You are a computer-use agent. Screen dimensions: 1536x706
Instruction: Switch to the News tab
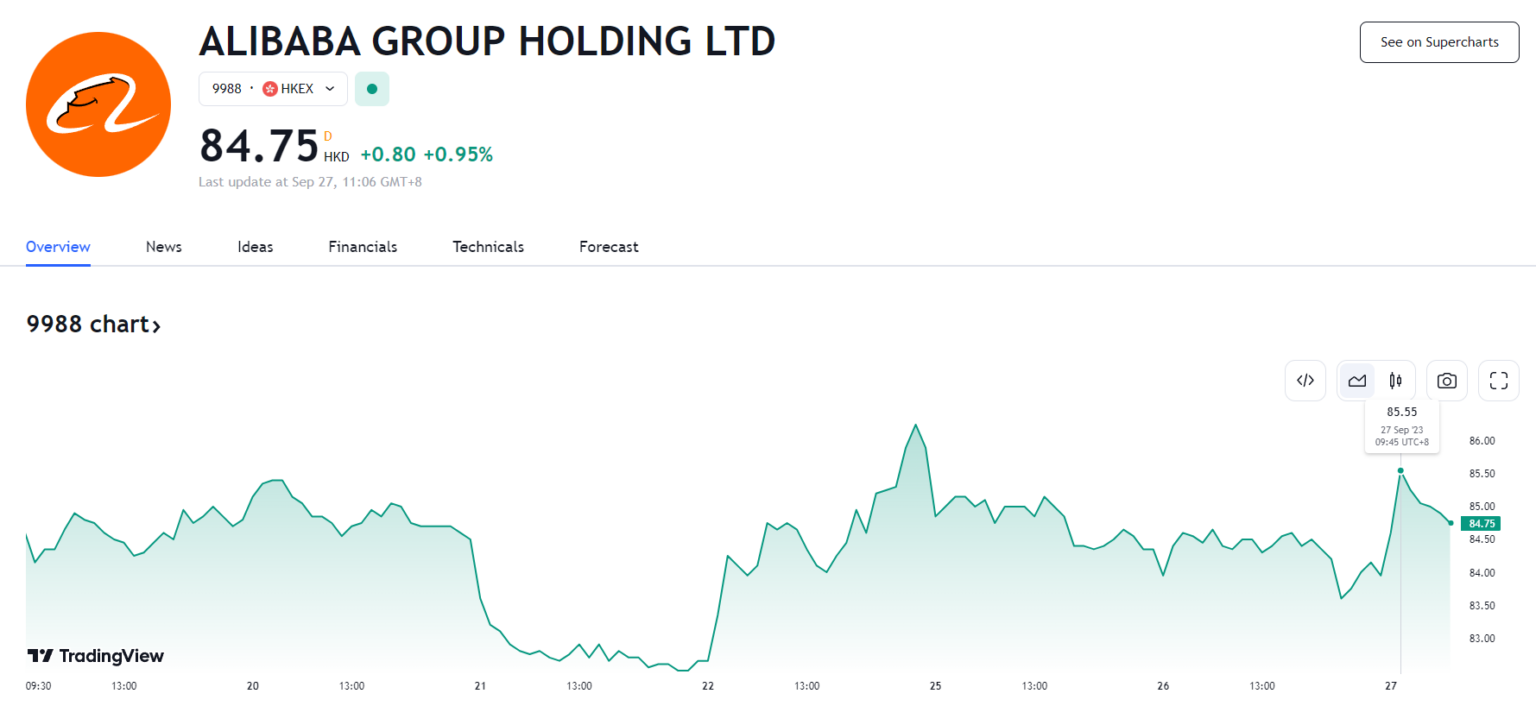click(x=164, y=246)
